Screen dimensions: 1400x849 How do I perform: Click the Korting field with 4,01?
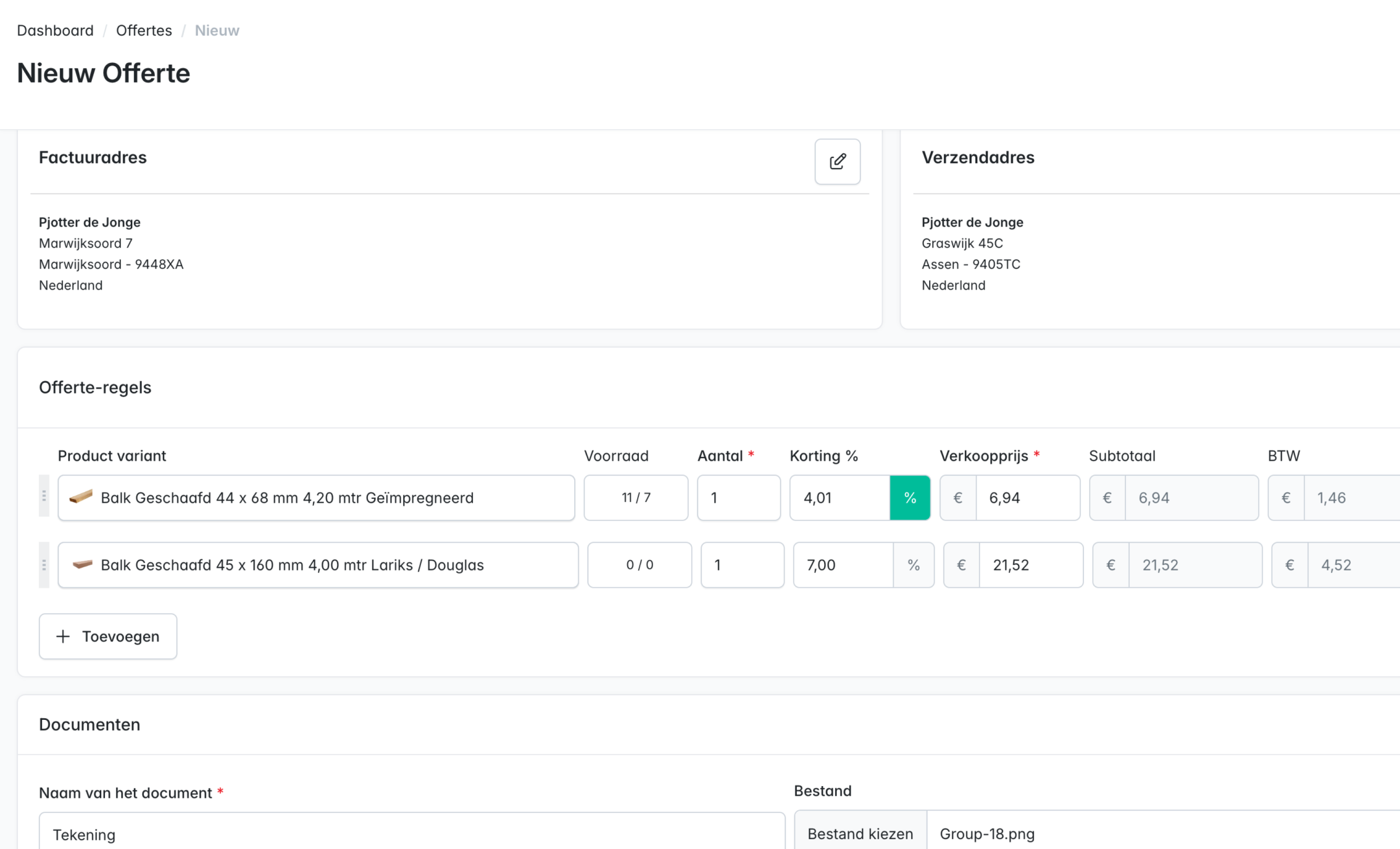pos(839,498)
